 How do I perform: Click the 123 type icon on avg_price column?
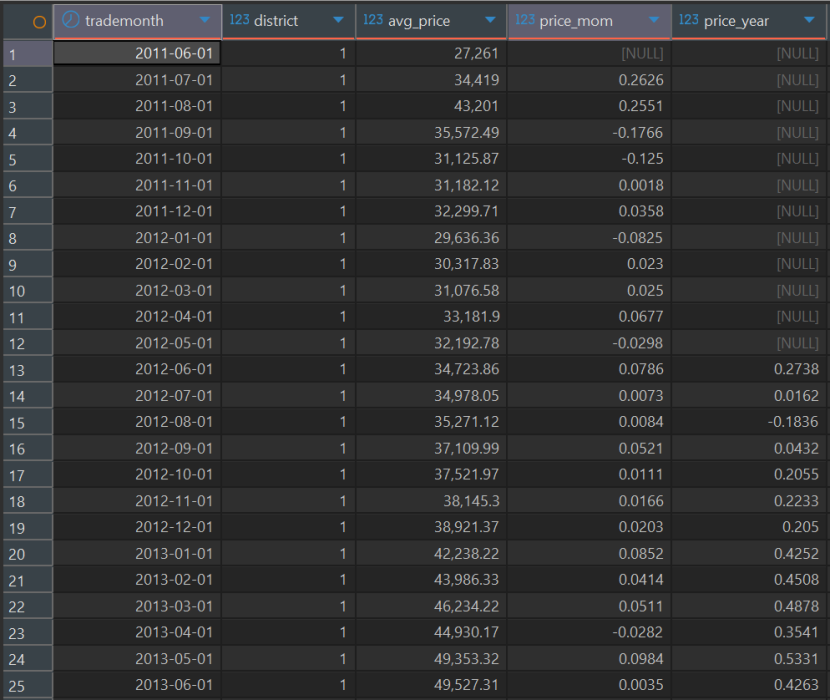coord(373,20)
